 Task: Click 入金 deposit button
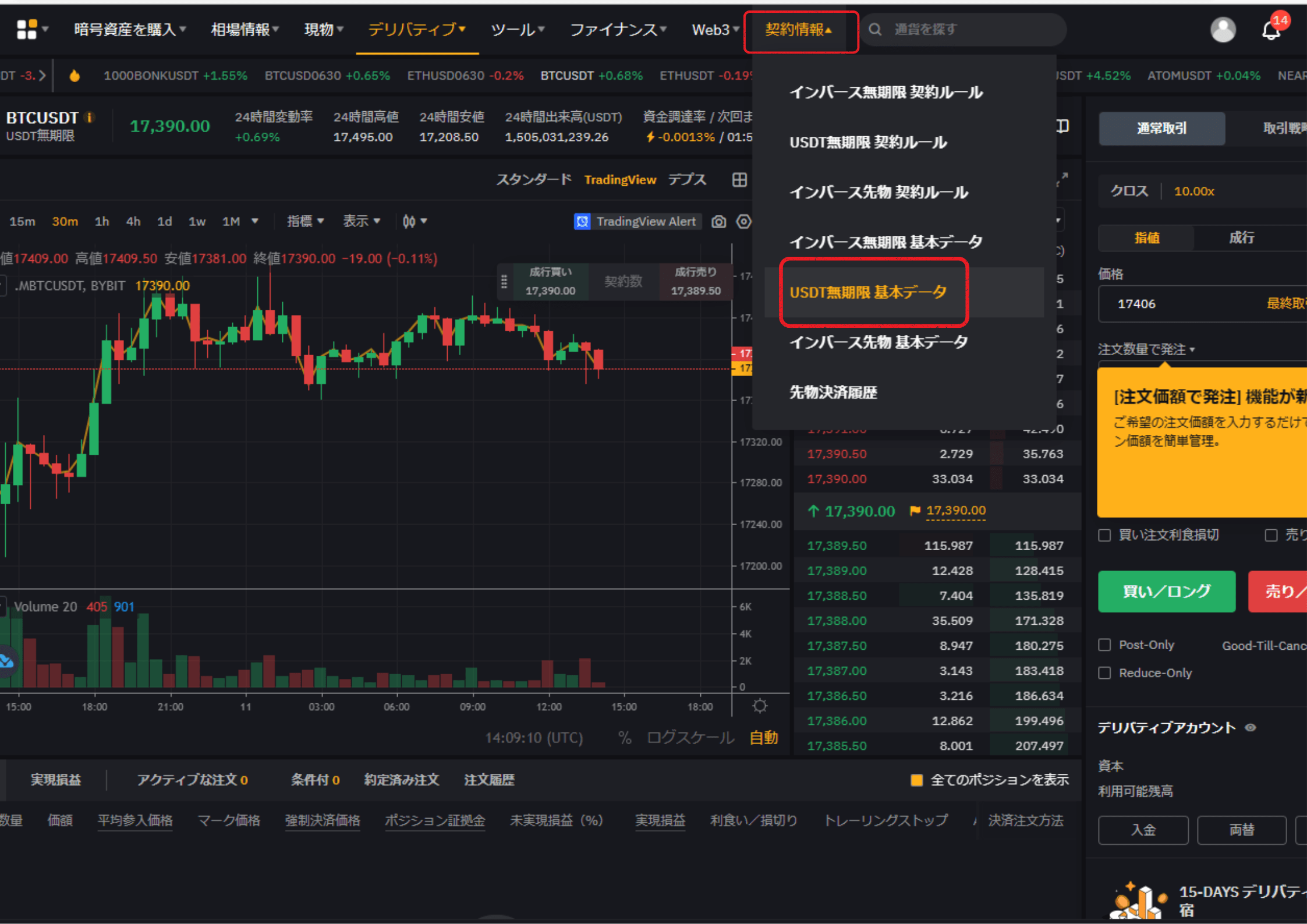pos(1143,830)
